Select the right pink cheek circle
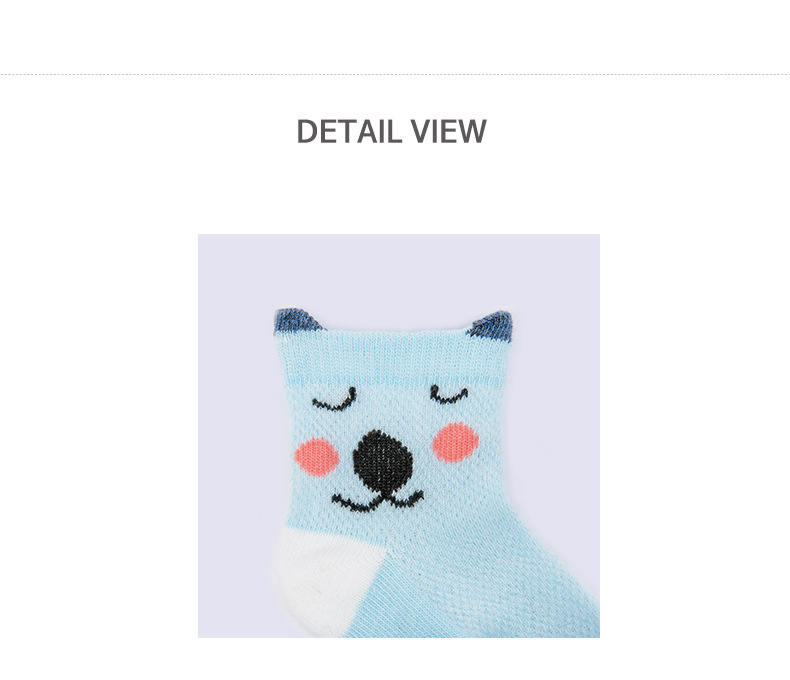This screenshot has width=790, height=680. 455,442
